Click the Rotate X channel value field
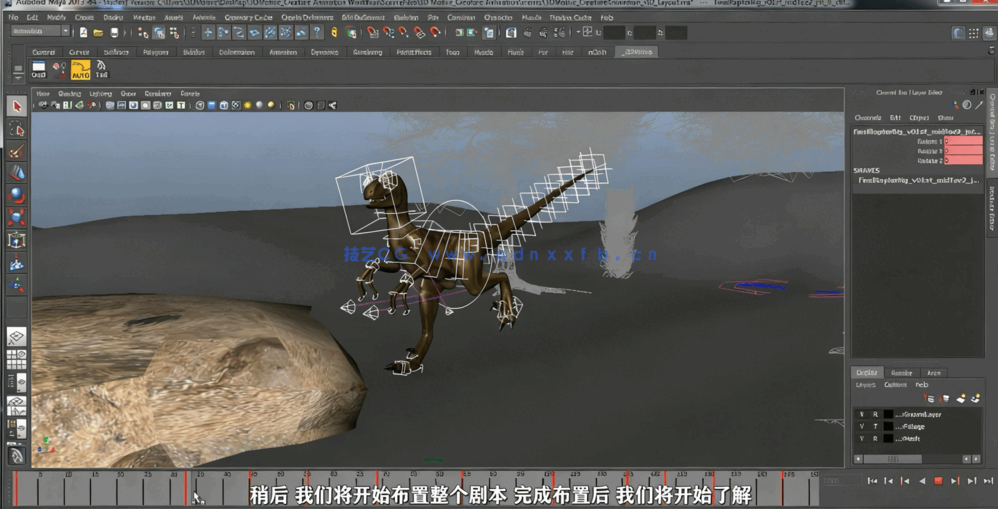Screen dimensions: 998x509 click(x=963, y=142)
